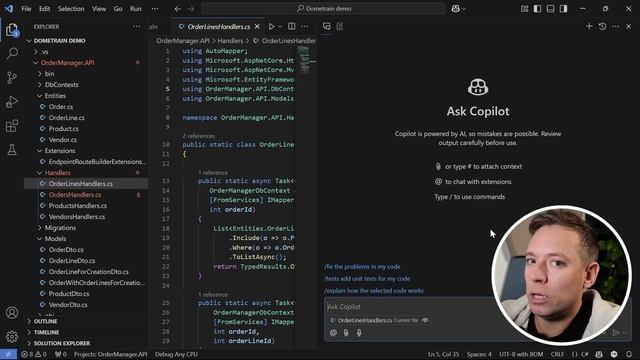
Task: Click the Dometrain demo command center search
Action: tap(323, 9)
